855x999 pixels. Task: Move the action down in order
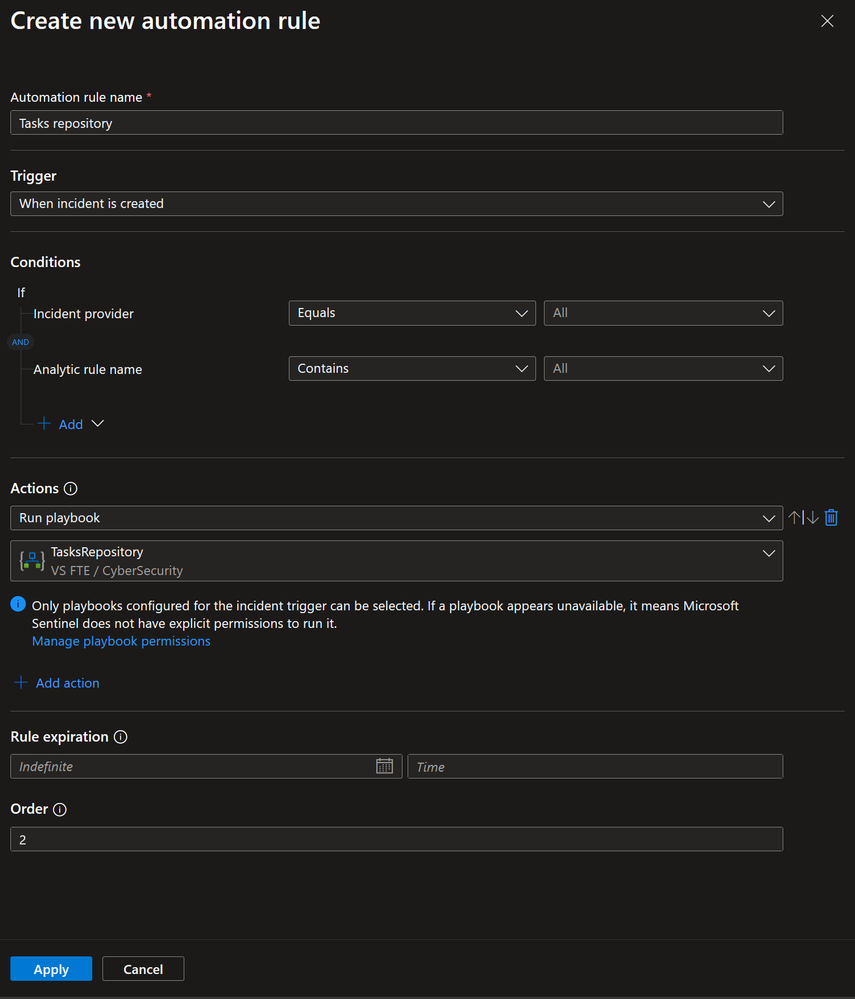coord(812,518)
